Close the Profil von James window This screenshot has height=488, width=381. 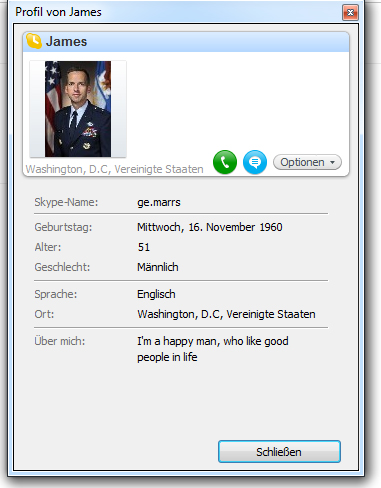(350, 13)
